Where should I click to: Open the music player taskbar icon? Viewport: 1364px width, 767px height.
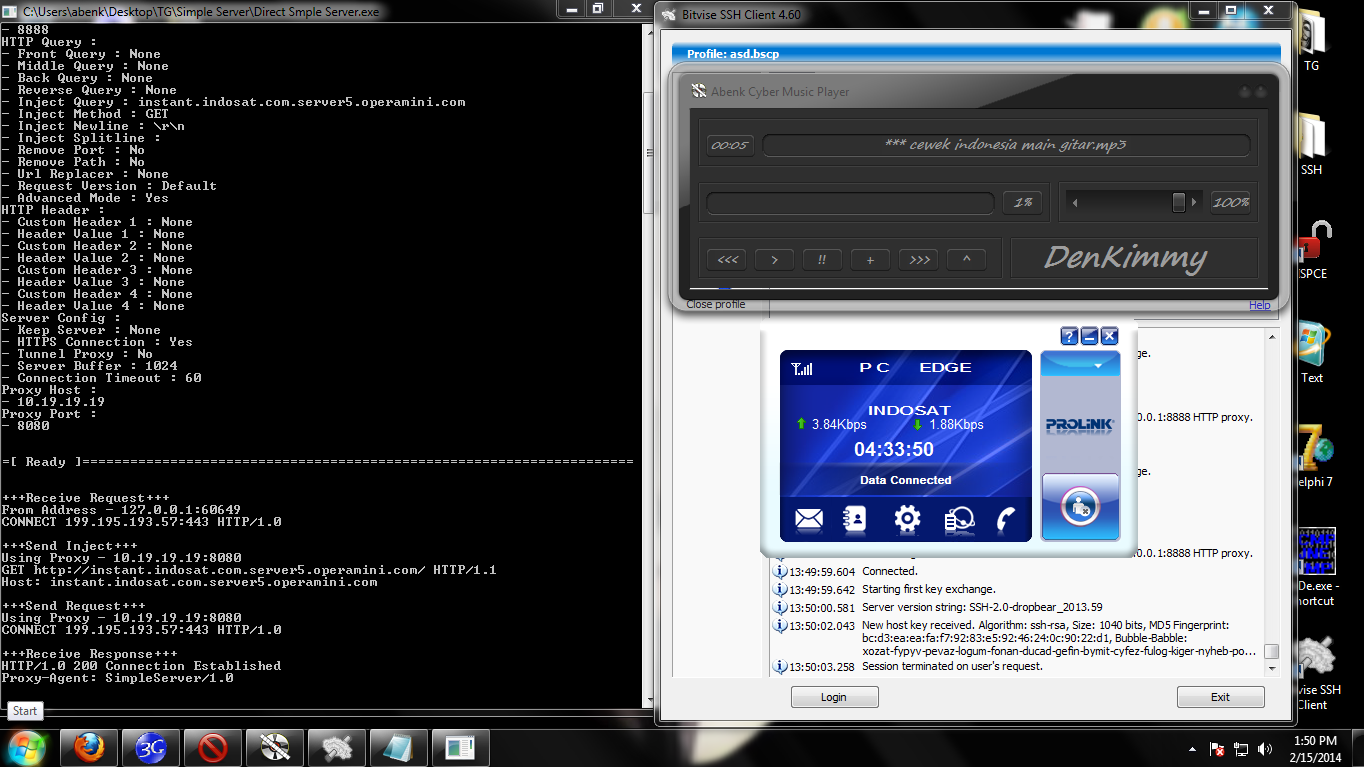pos(275,746)
